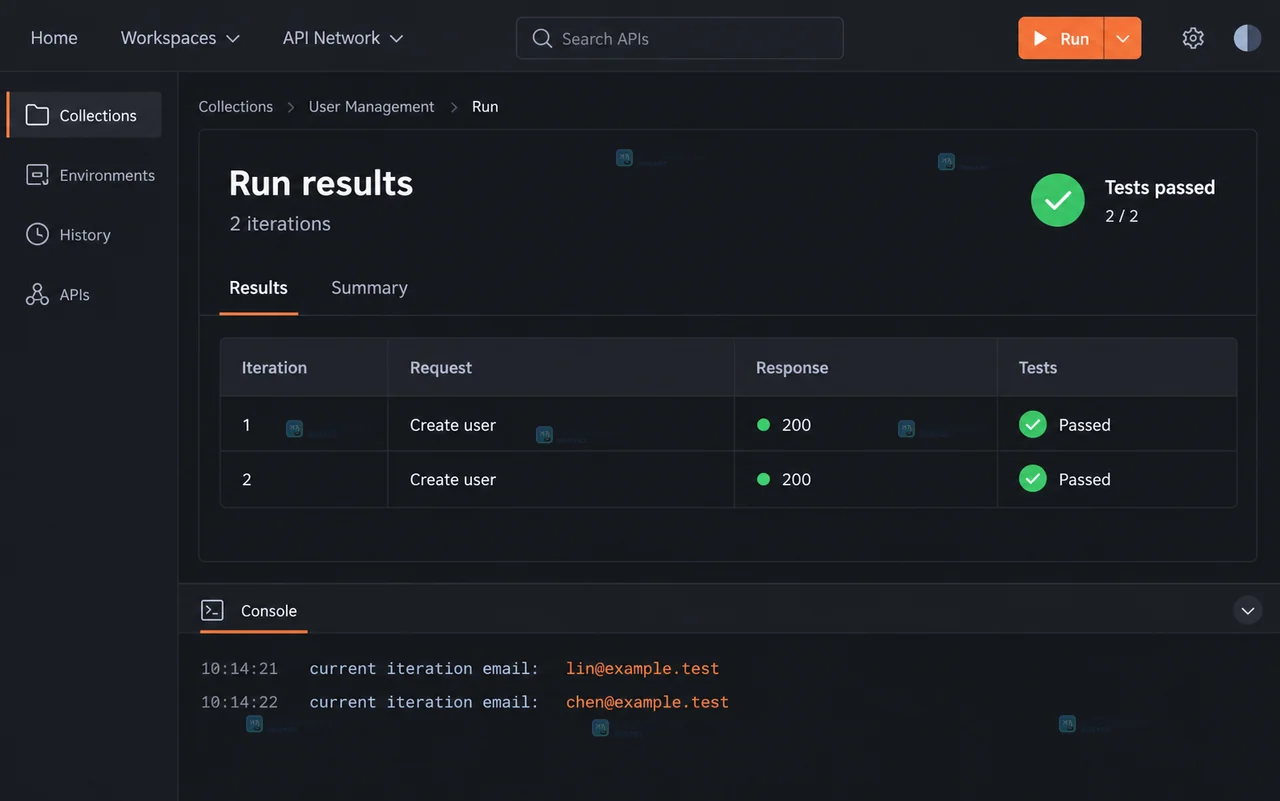The image size is (1280, 801).
Task: Click the 10:14:21 console timestamp
Action: point(239,668)
